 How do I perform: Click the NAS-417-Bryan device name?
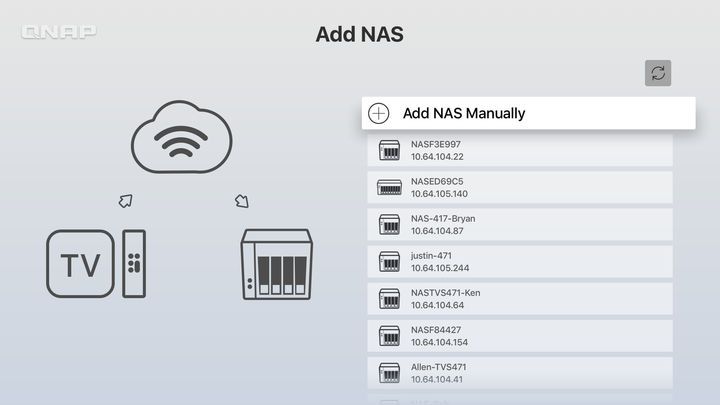click(x=443, y=219)
